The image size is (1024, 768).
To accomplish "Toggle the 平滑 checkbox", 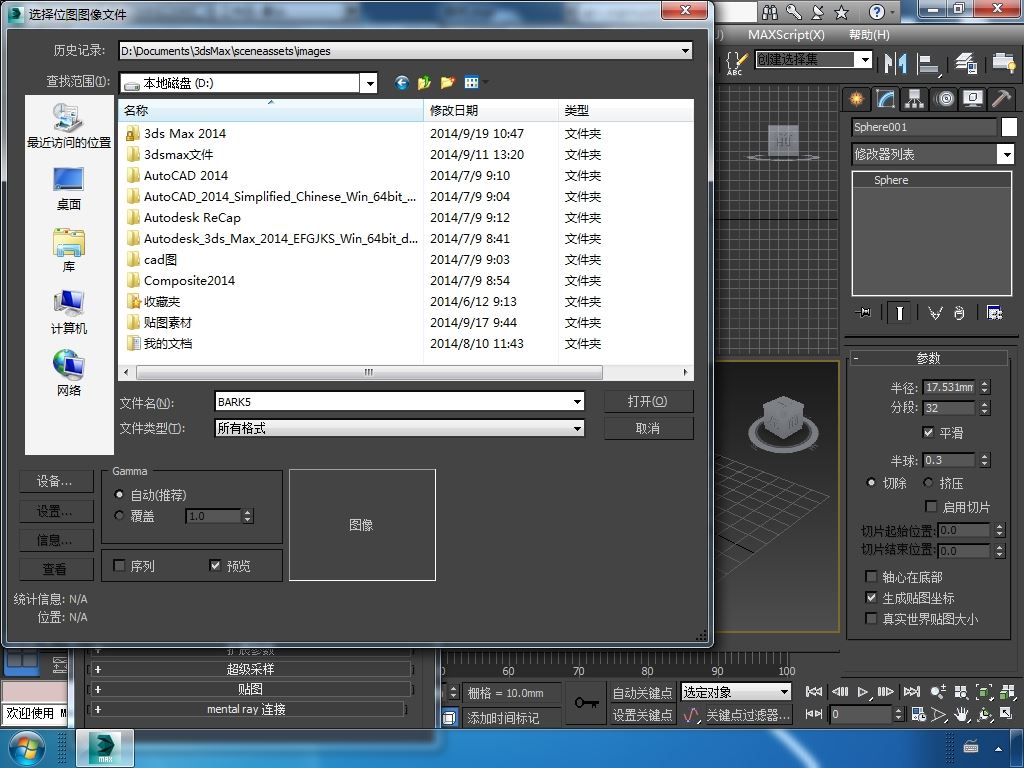I will [x=928, y=432].
